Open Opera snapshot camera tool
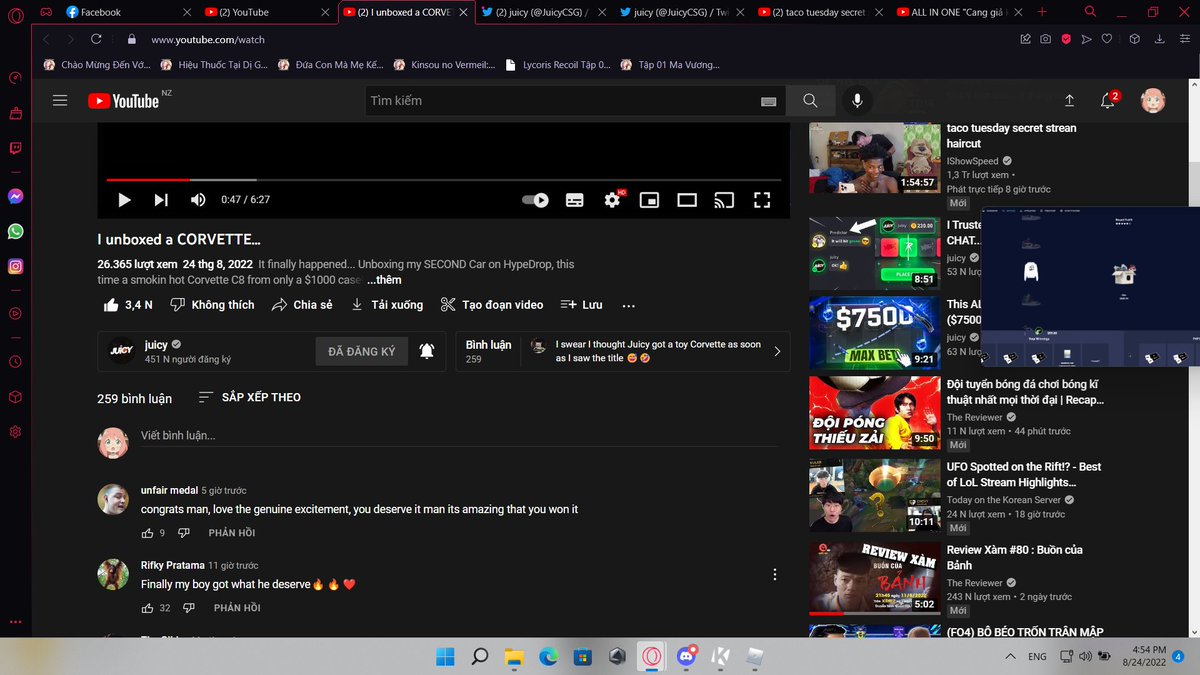1200x675 pixels. (x=1045, y=39)
